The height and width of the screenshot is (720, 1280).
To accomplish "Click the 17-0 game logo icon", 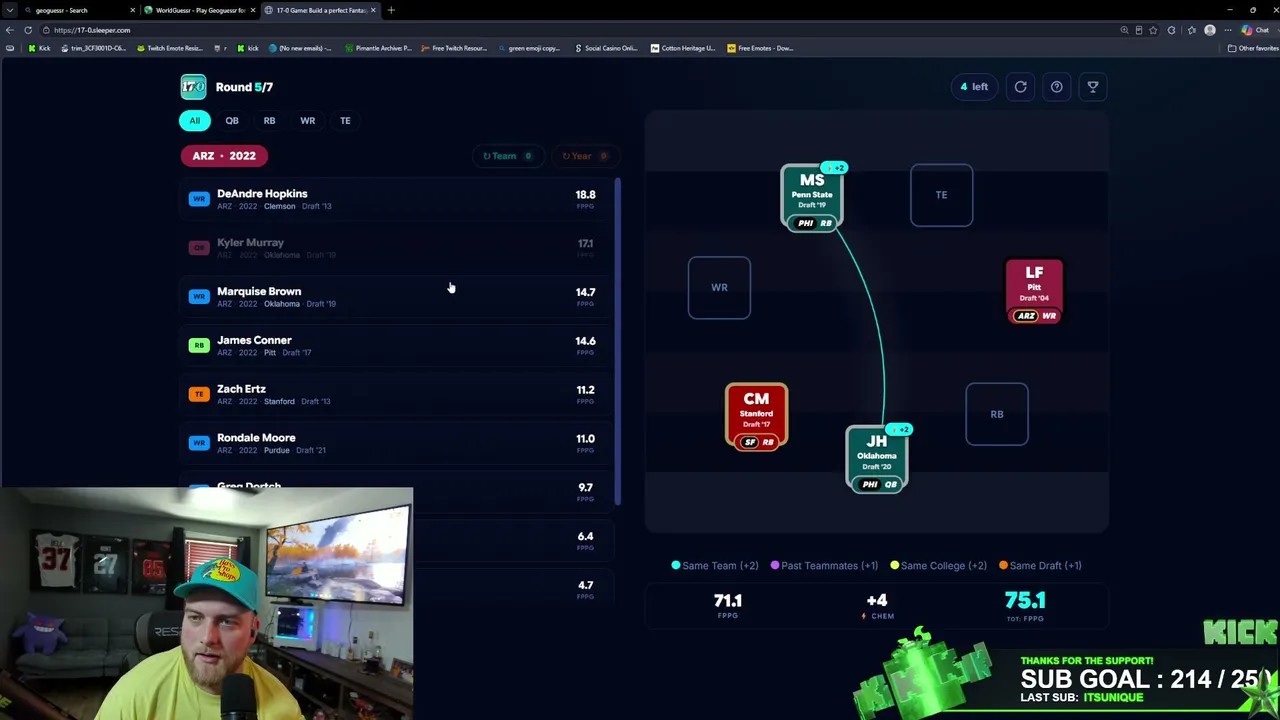I will point(193,87).
